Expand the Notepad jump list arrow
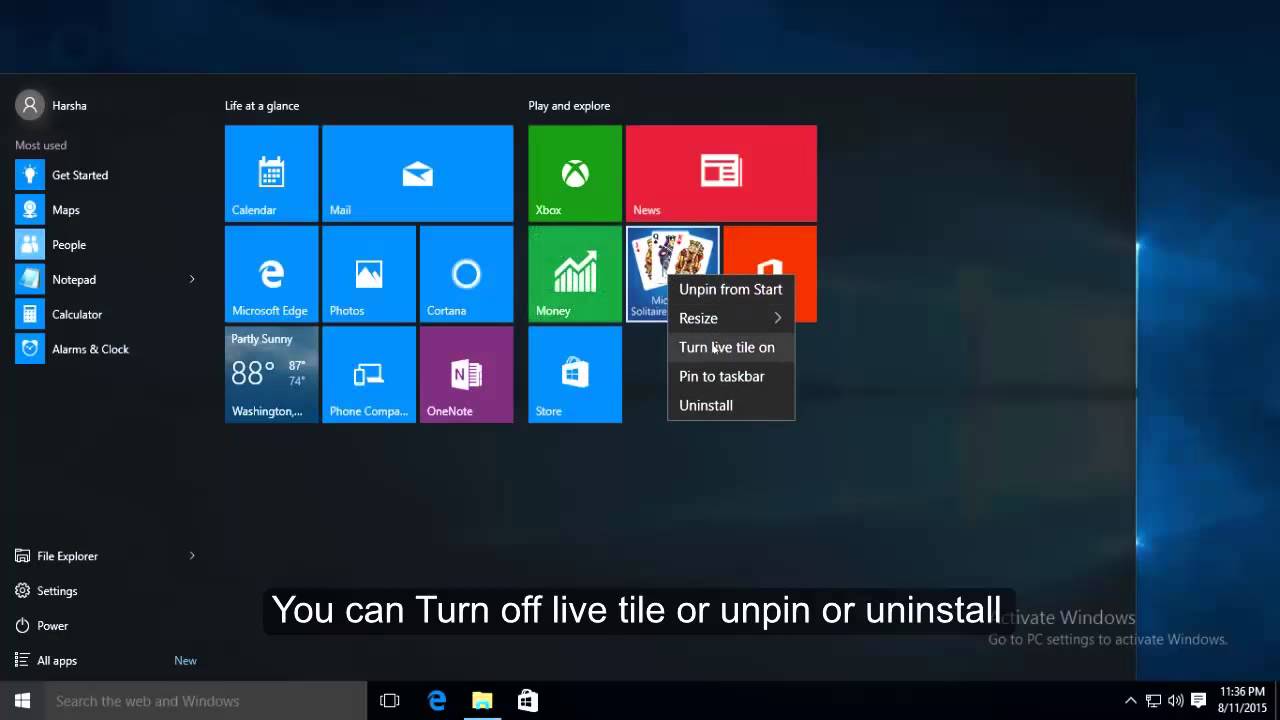Screen dimensions: 1280x720 coord(192,279)
